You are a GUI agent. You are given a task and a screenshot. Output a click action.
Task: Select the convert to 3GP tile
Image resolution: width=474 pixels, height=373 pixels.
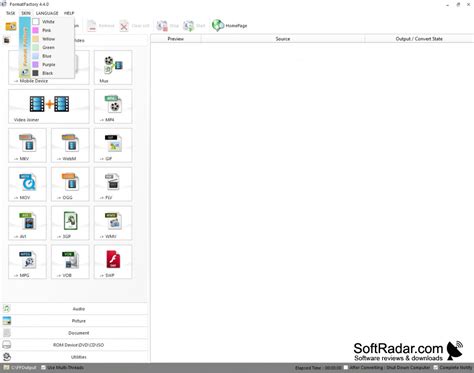click(x=70, y=223)
